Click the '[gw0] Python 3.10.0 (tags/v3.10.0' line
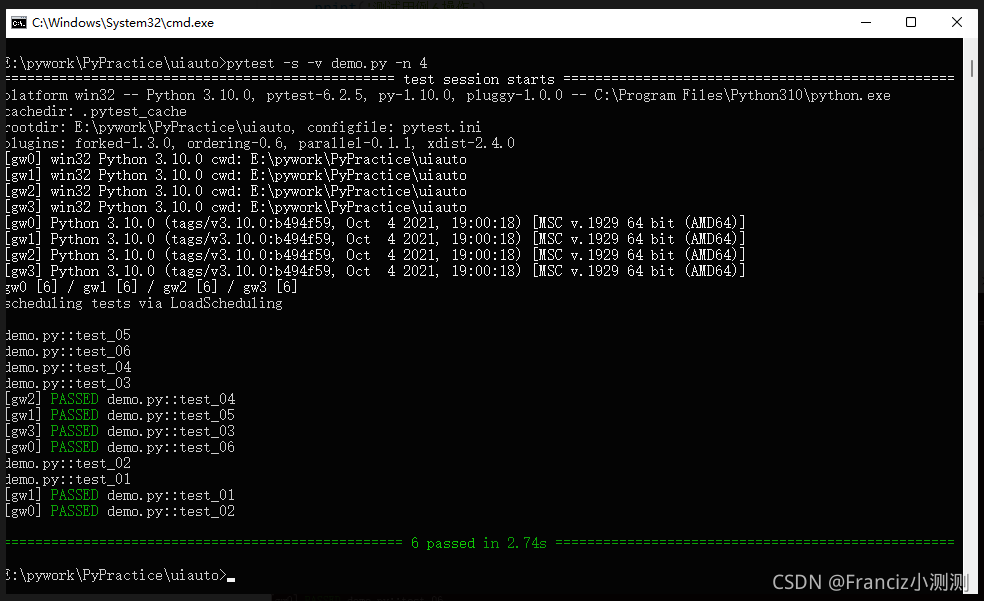The height and width of the screenshot is (601, 984). click(x=375, y=223)
